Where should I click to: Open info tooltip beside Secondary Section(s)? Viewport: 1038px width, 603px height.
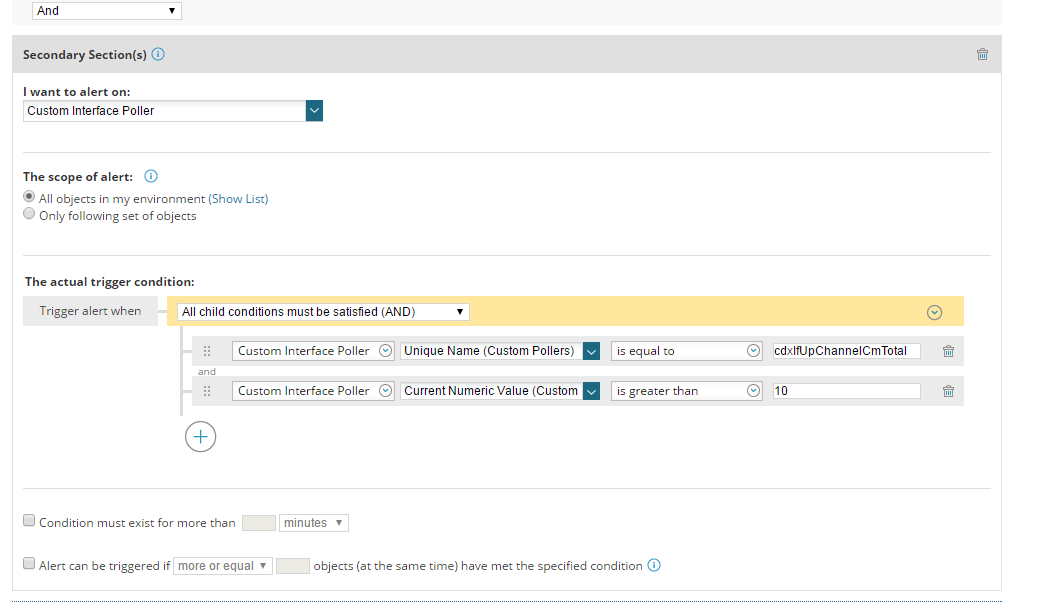(158, 54)
